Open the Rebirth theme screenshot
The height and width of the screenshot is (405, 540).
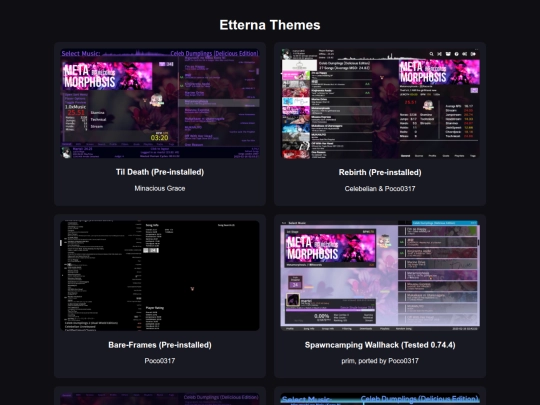point(380,104)
